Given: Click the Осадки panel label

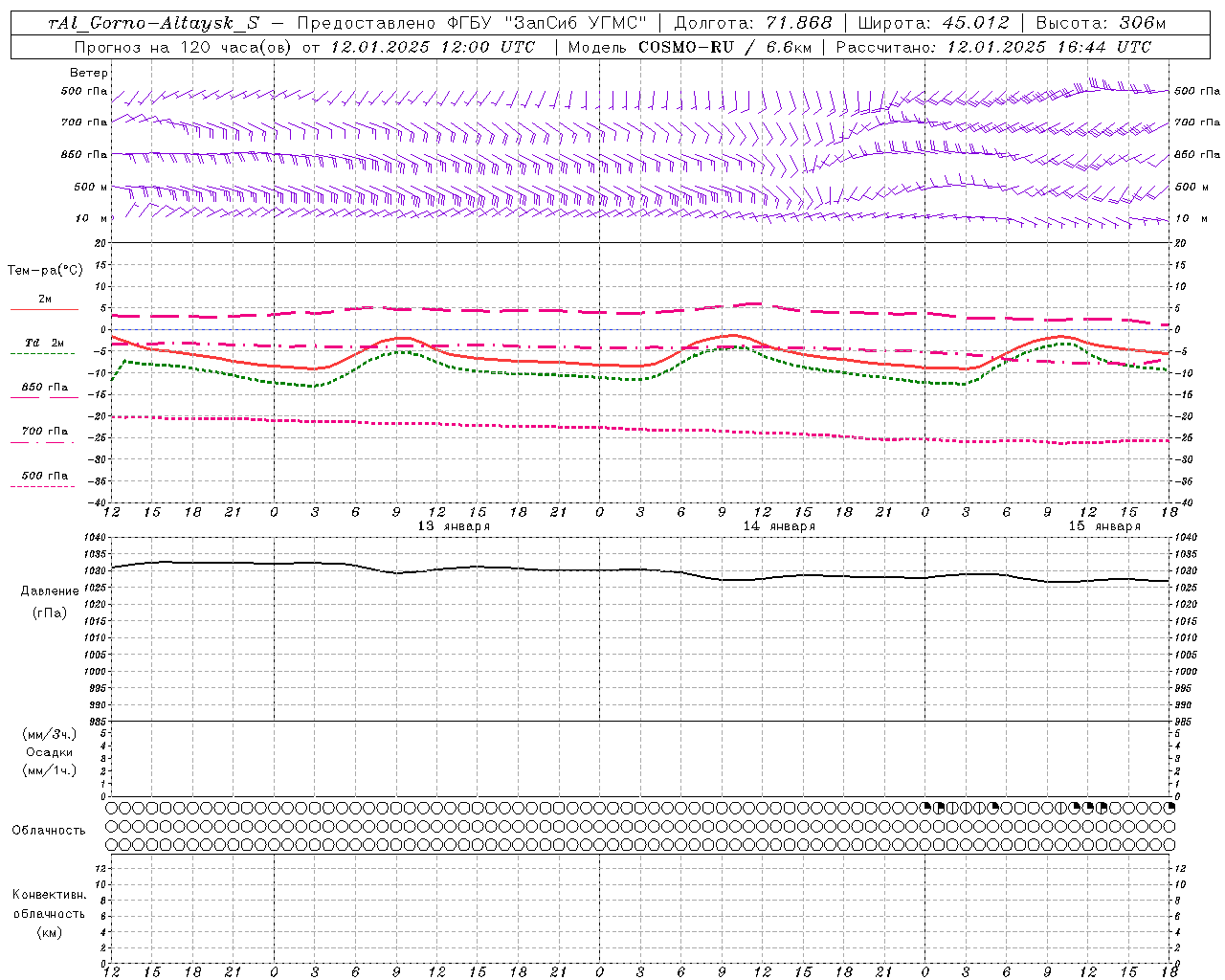Looking at the screenshot, I should [x=50, y=752].
